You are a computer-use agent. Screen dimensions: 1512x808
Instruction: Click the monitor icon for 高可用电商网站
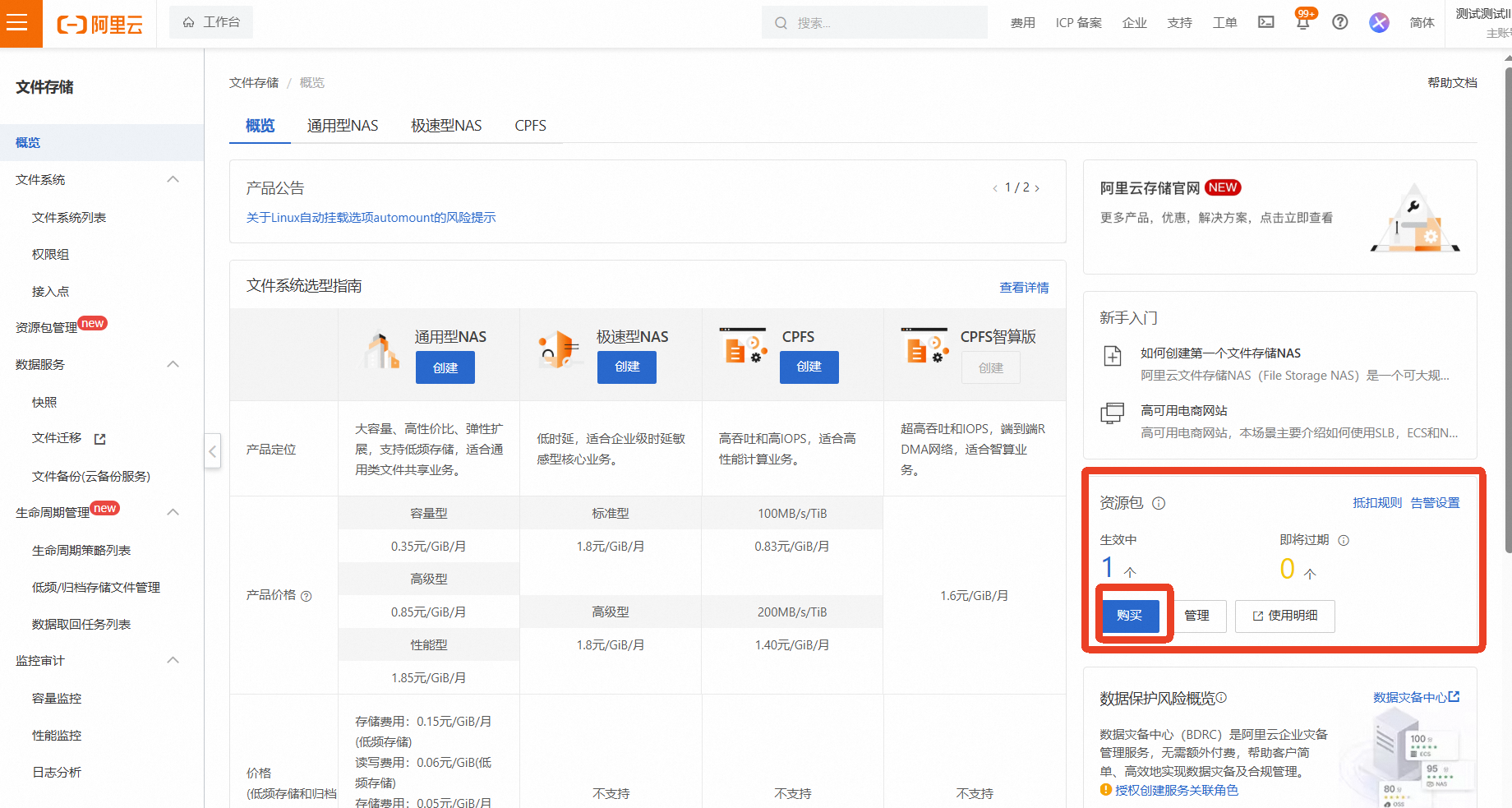[1113, 413]
